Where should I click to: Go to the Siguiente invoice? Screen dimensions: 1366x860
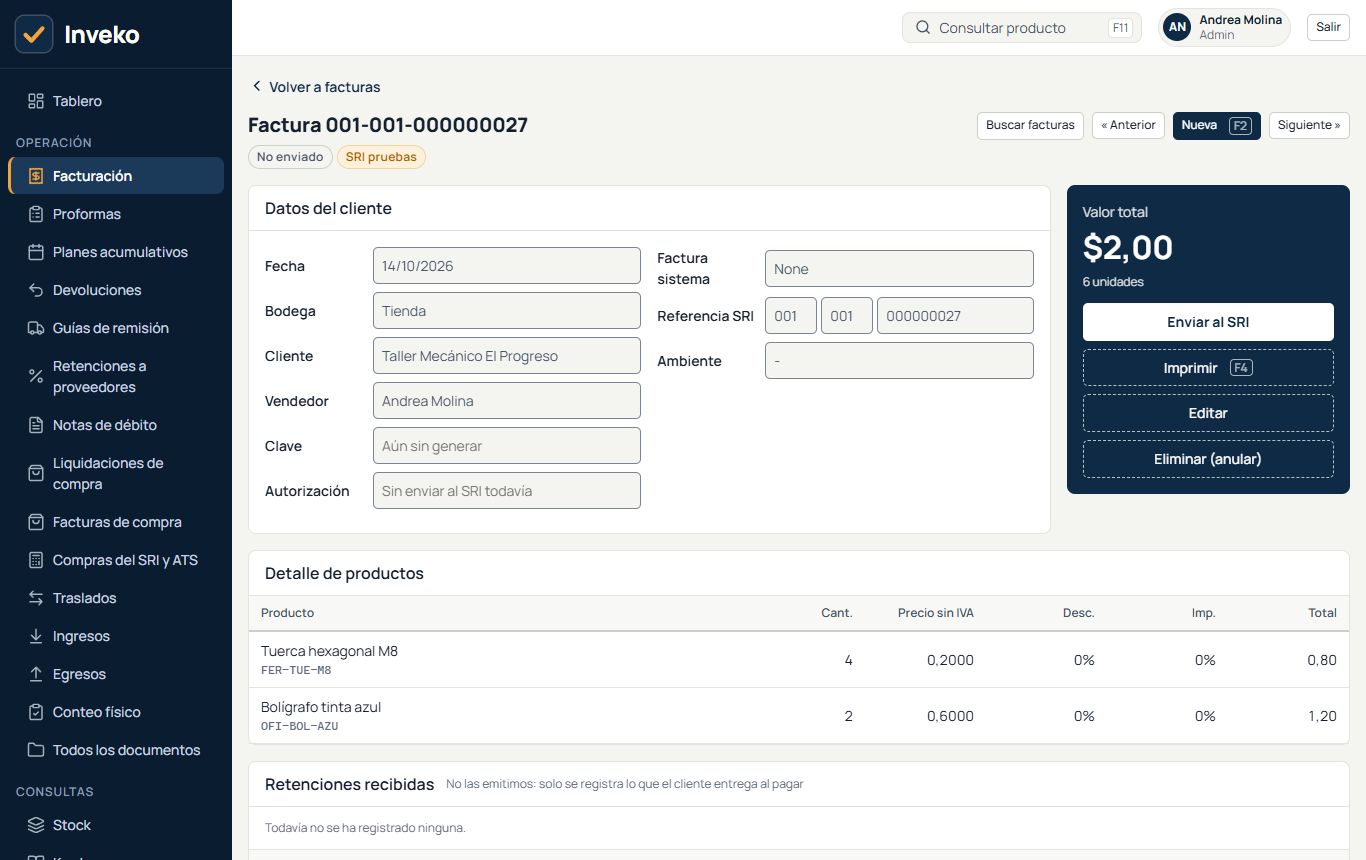click(x=1309, y=125)
